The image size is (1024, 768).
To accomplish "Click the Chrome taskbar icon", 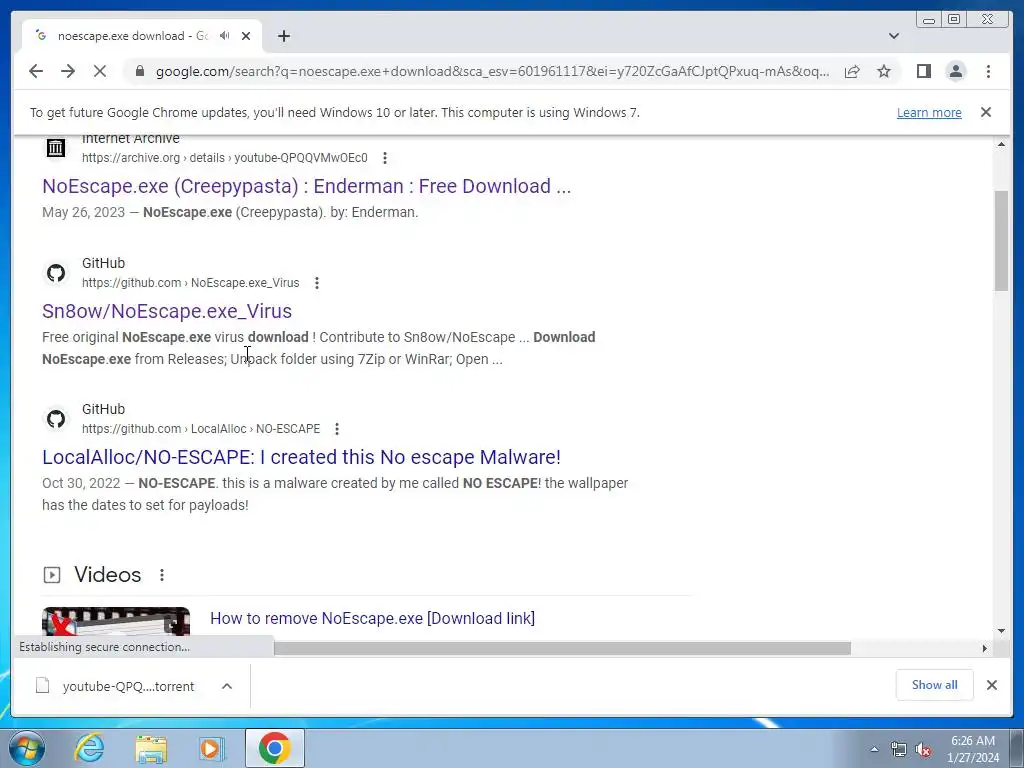I will pos(275,748).
